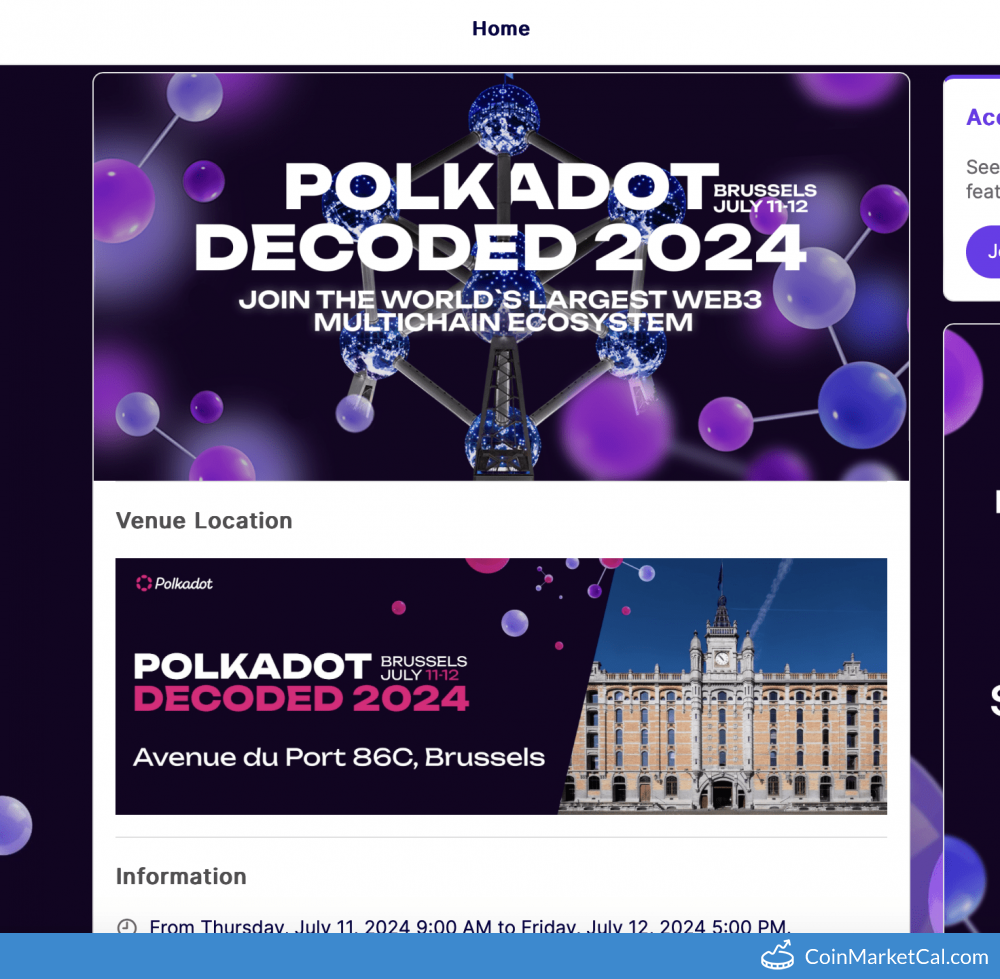Click the clock icon beside event date
This screenshot has height=979, width=1000.
pyautogui.click(x=127, y=927)
